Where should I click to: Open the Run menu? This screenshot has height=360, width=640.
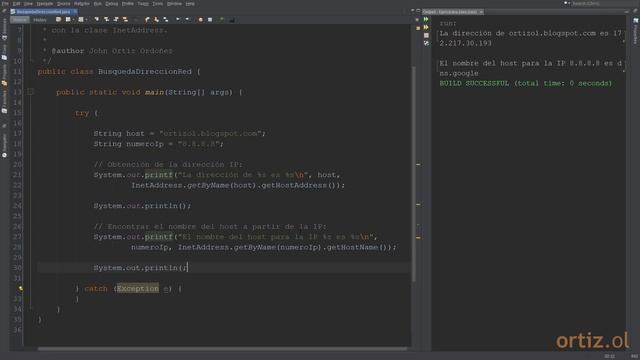coord(98,4)
